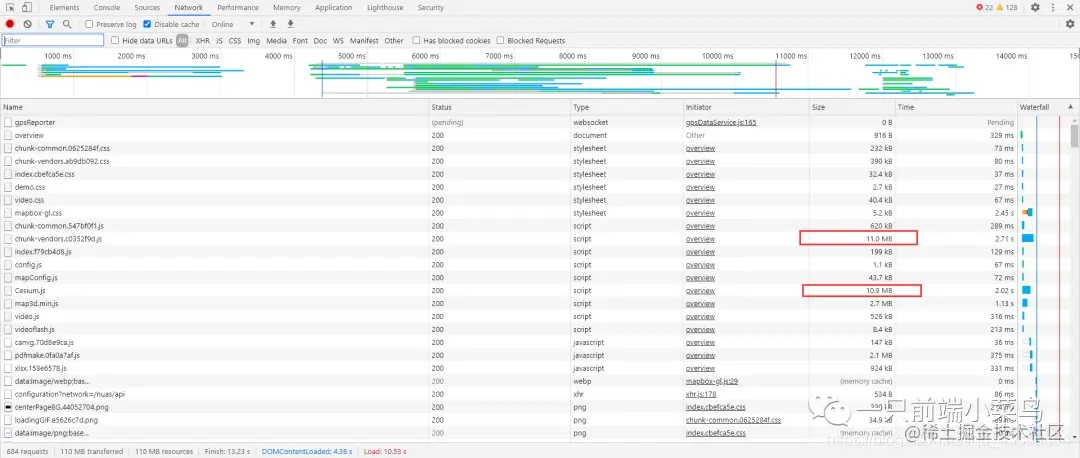
Task: Open the network search magnifier icon
Action: [x=67, y=24]
